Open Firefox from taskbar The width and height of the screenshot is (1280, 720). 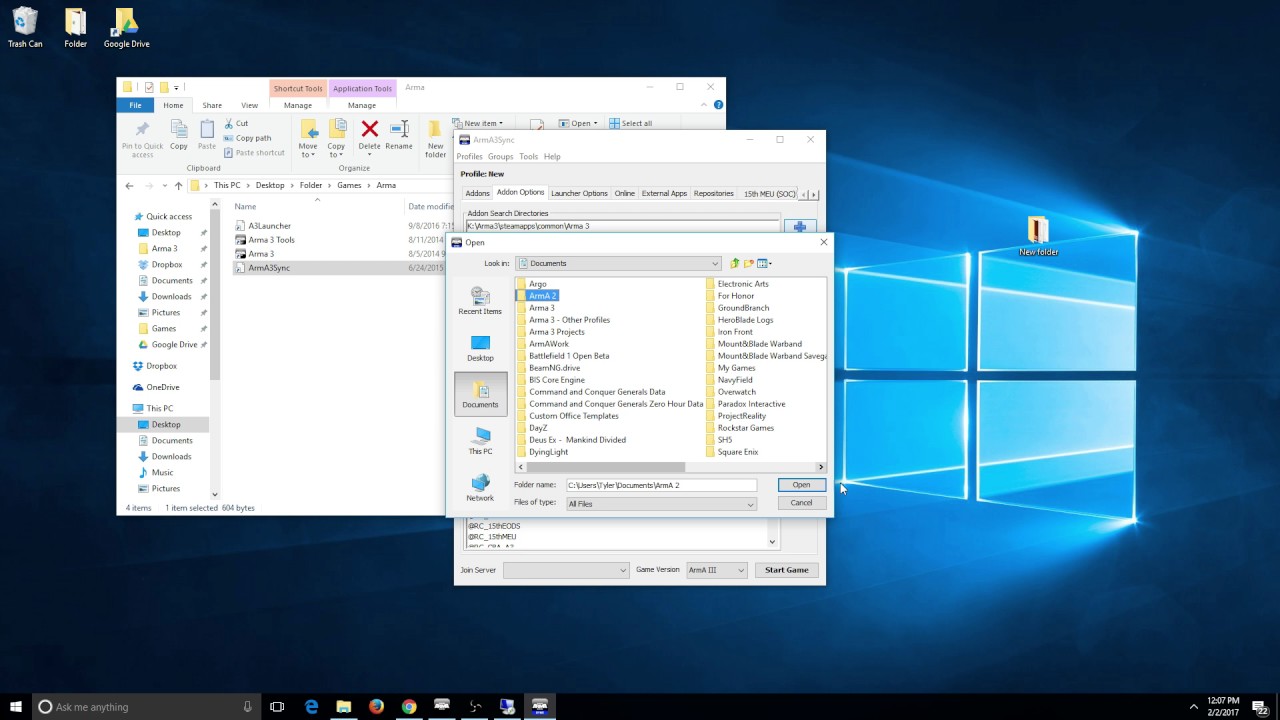click(376, 706)
